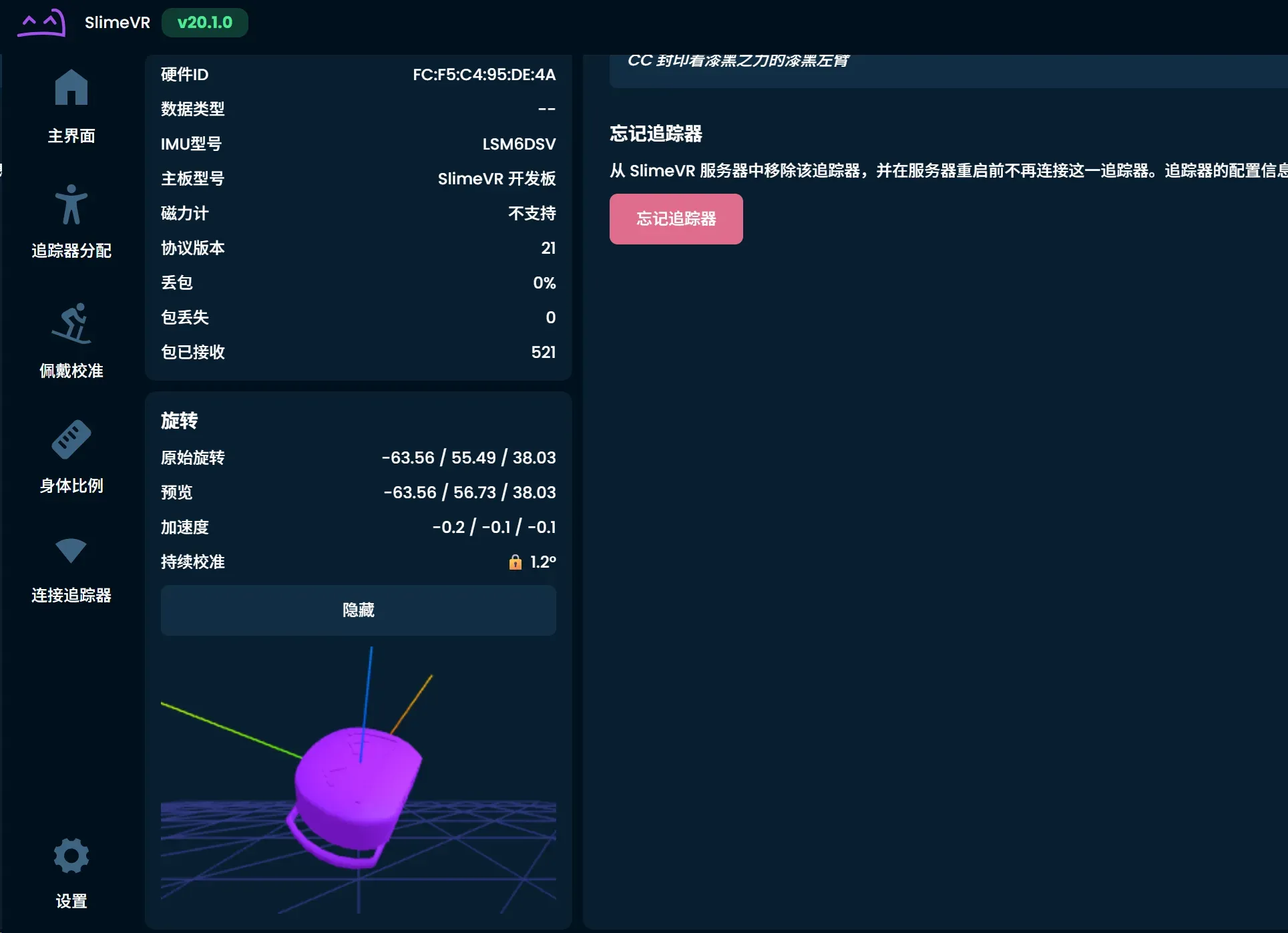1288x933 pixels.
Task: Click the 主界面 menu label
Action: (x=71, y=136)
